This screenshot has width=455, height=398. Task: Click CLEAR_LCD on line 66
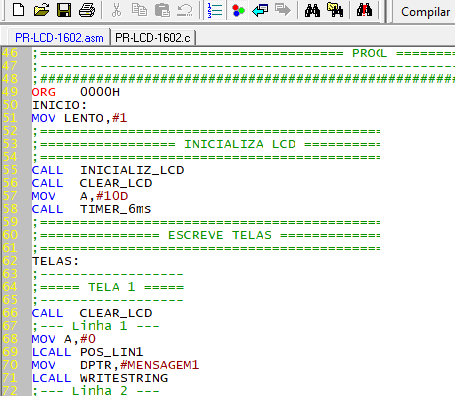point(116,313)
